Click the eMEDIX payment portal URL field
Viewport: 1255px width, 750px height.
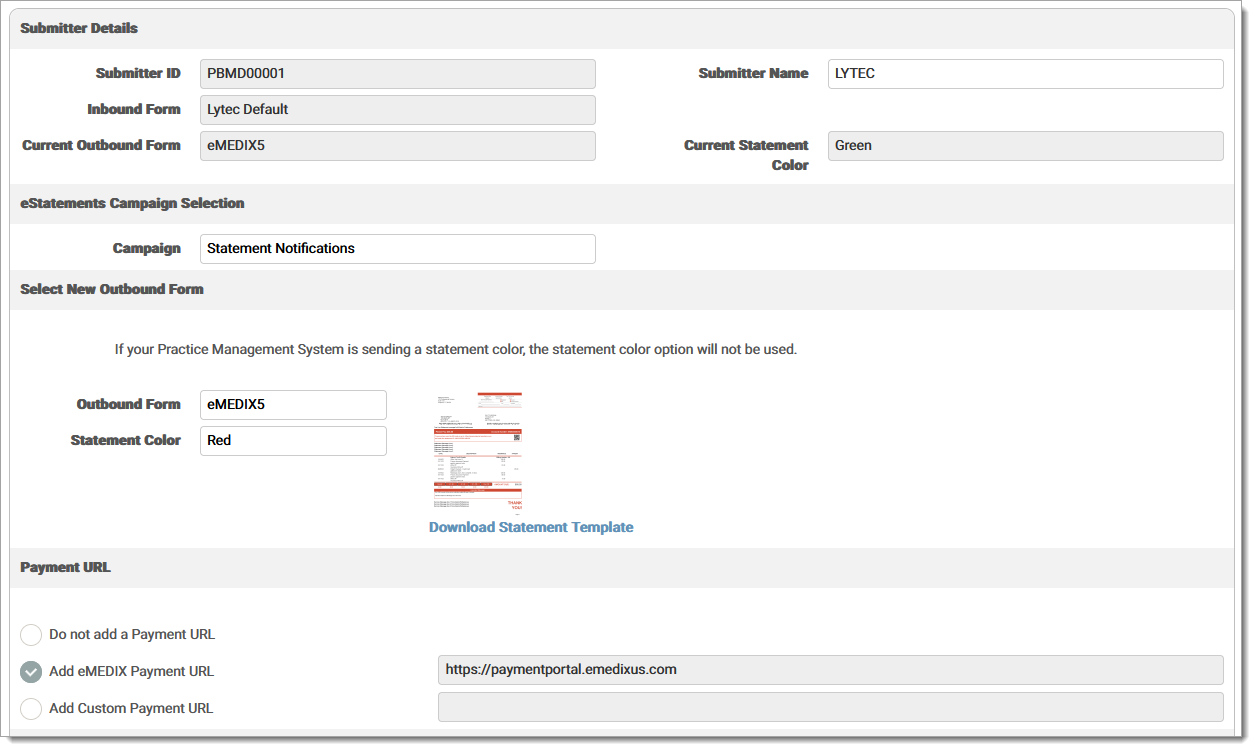tap(830, 670)
